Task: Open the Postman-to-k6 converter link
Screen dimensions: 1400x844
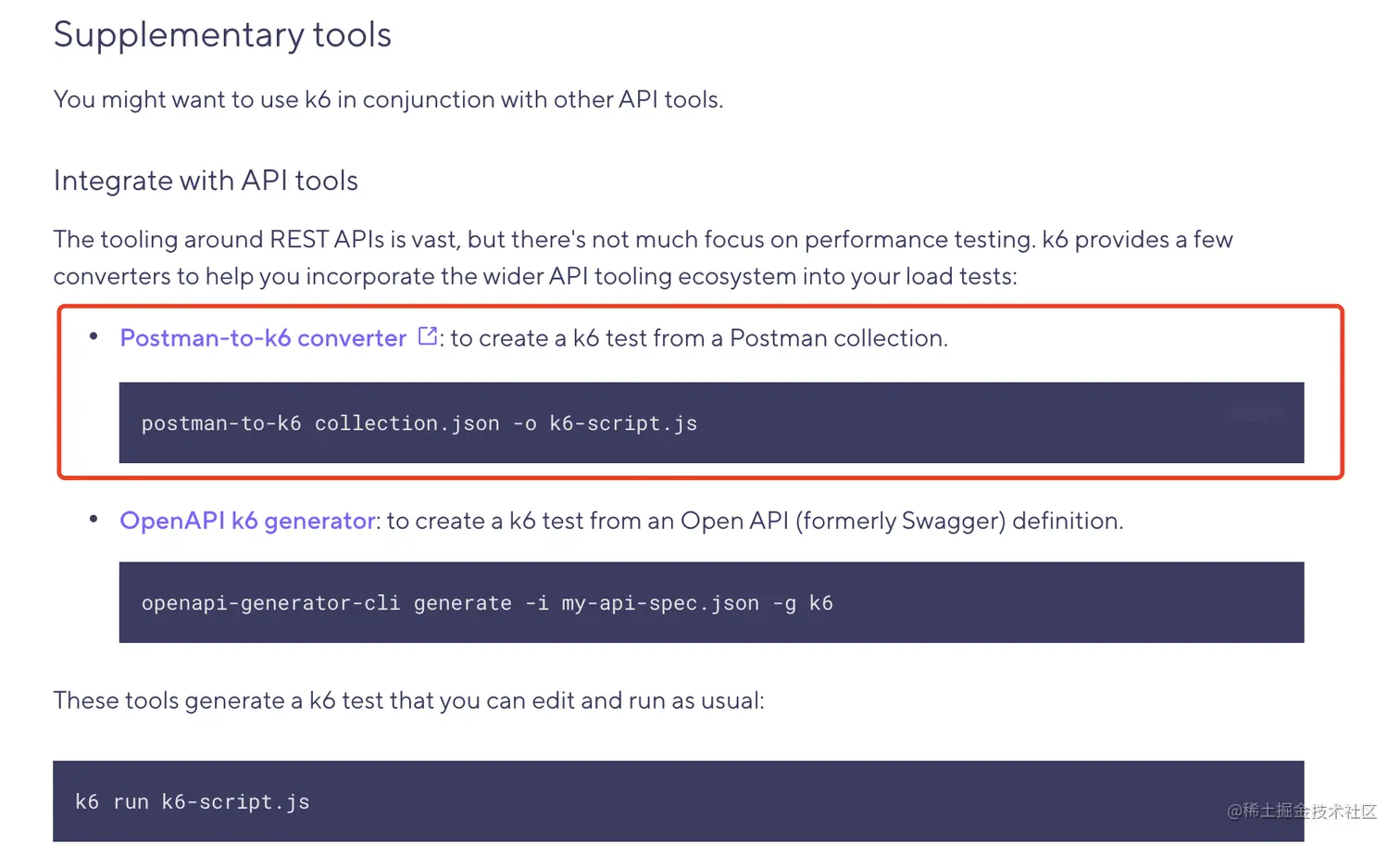Action: [x=263, y=338]
